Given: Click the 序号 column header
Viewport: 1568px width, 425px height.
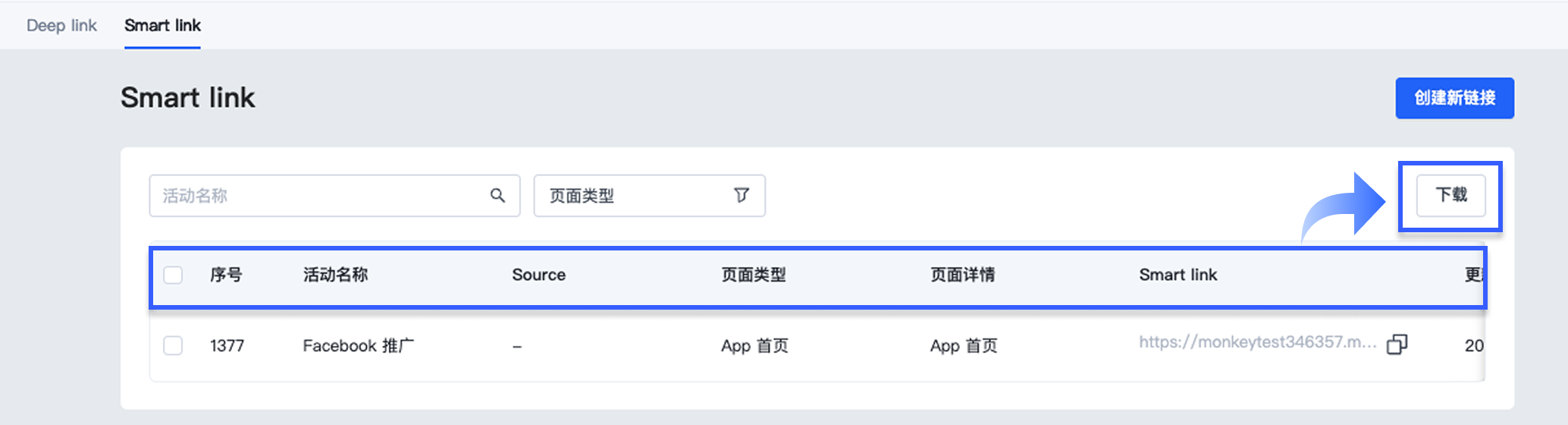Looking at the screenshot, I should pos(226,275).
